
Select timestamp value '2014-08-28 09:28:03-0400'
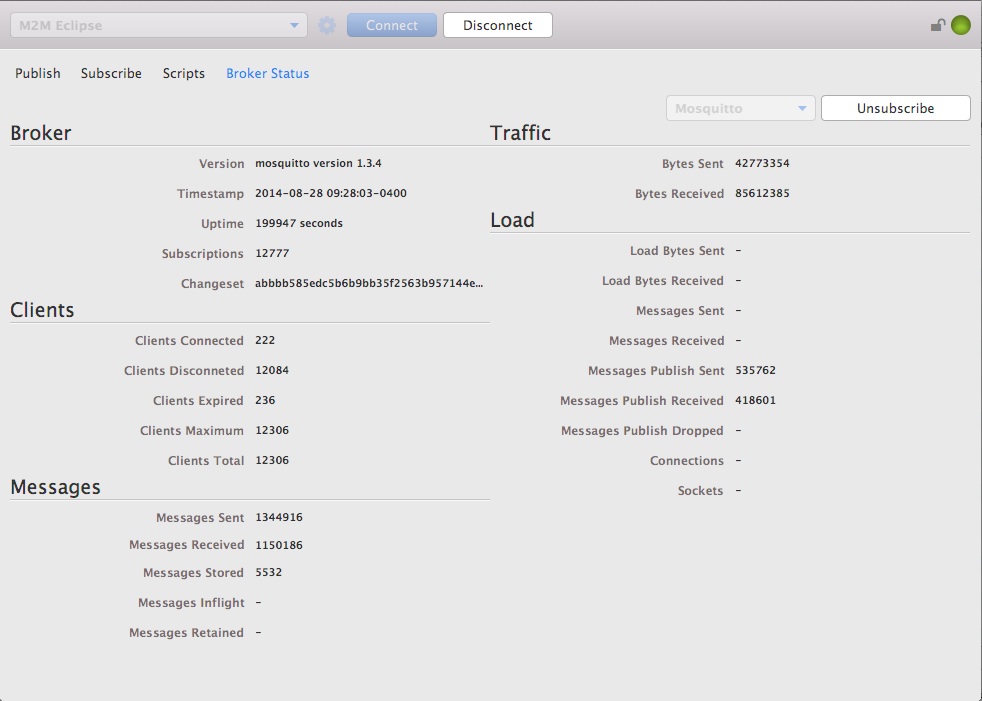(x=331, y=193)
